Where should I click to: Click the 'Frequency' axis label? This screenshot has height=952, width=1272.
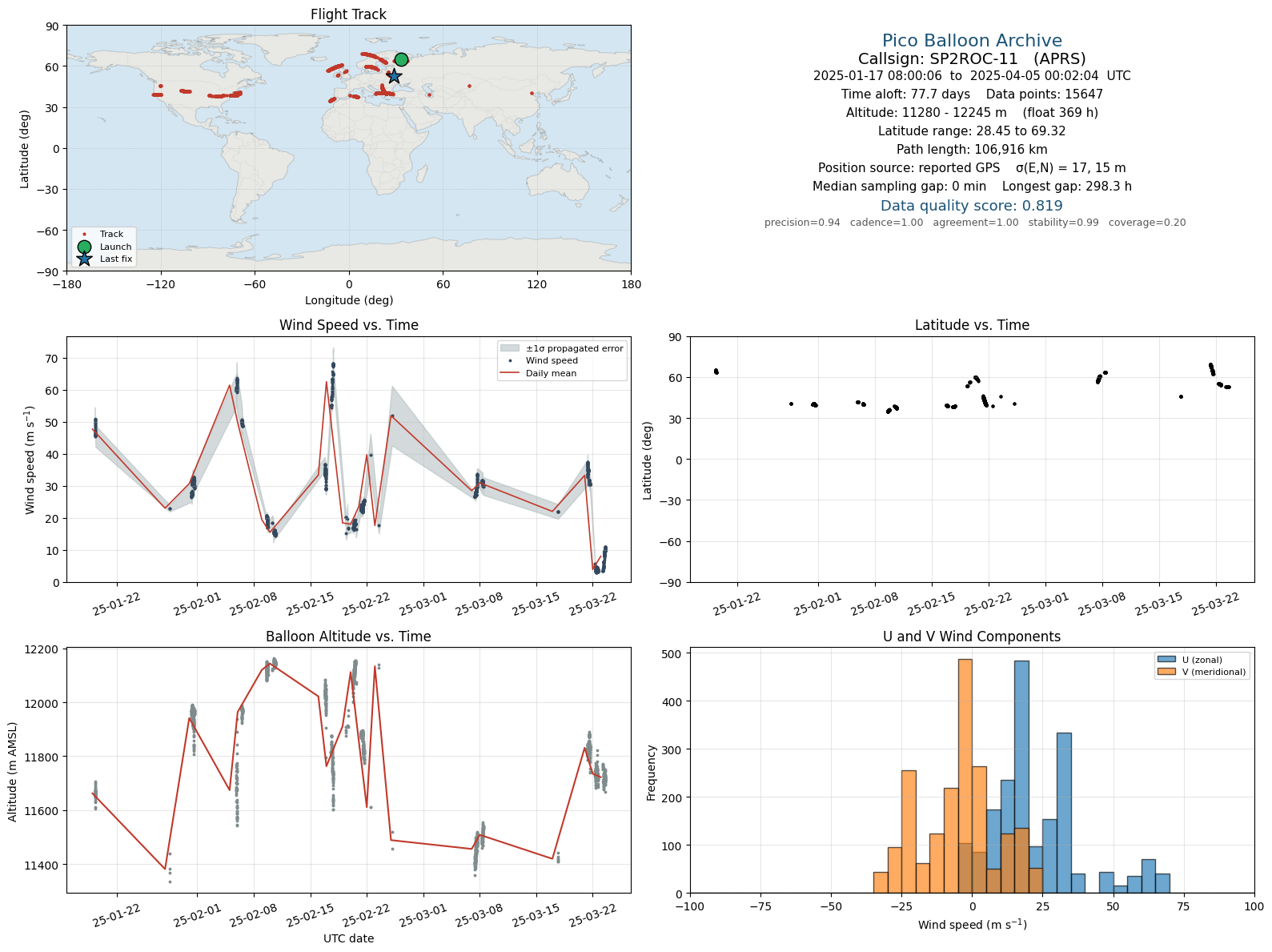tap(652, 773)
